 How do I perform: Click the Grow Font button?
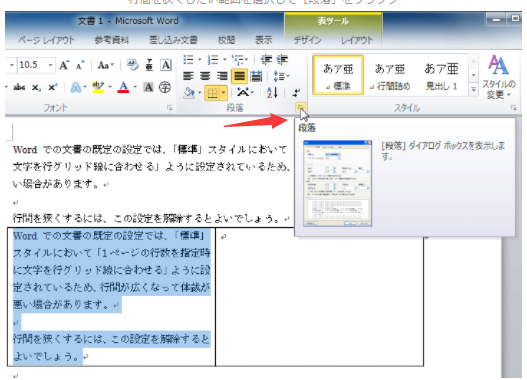point(64,65)
